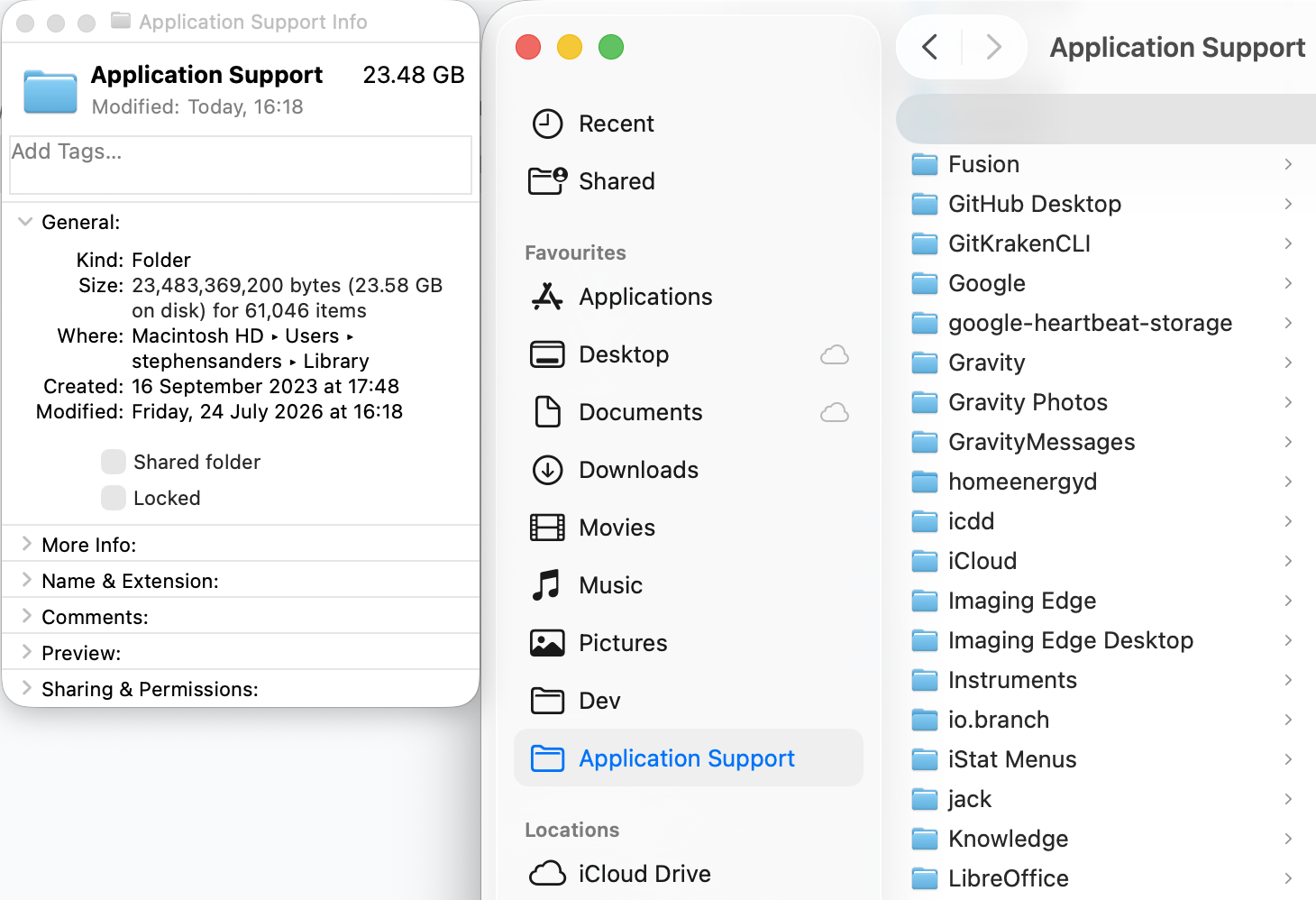Select Recent in the sidebar
Viewport: 1316px width, 900px height.
point(689,124)
